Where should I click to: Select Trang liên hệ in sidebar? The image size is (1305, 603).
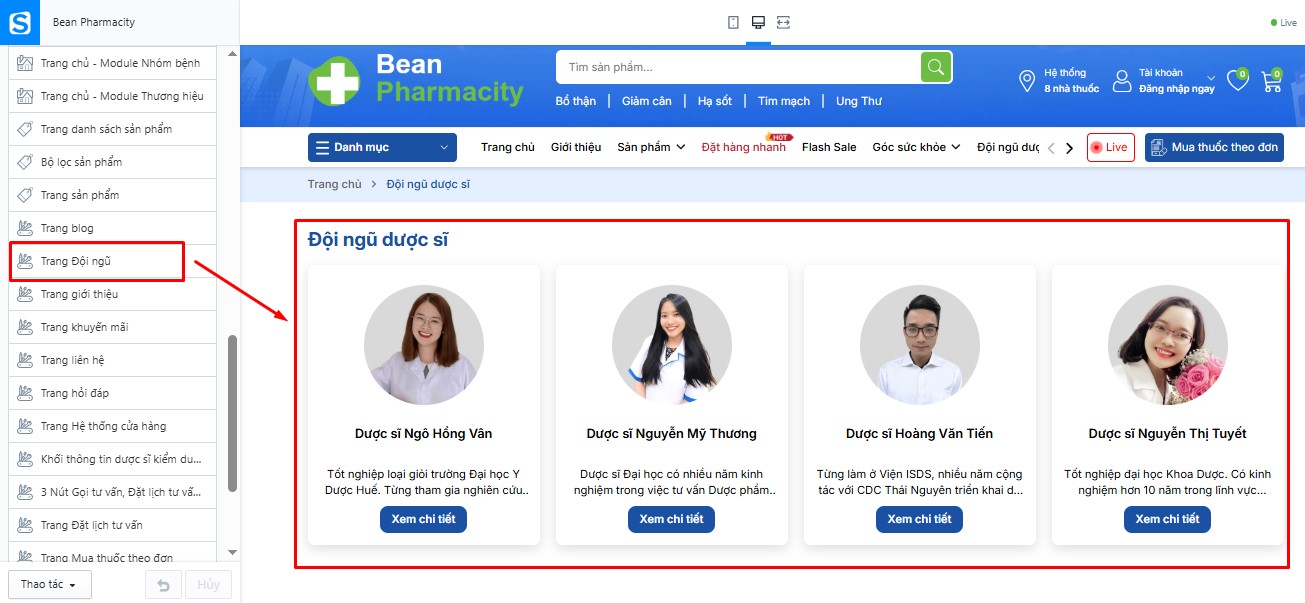(x=112, y=360)
